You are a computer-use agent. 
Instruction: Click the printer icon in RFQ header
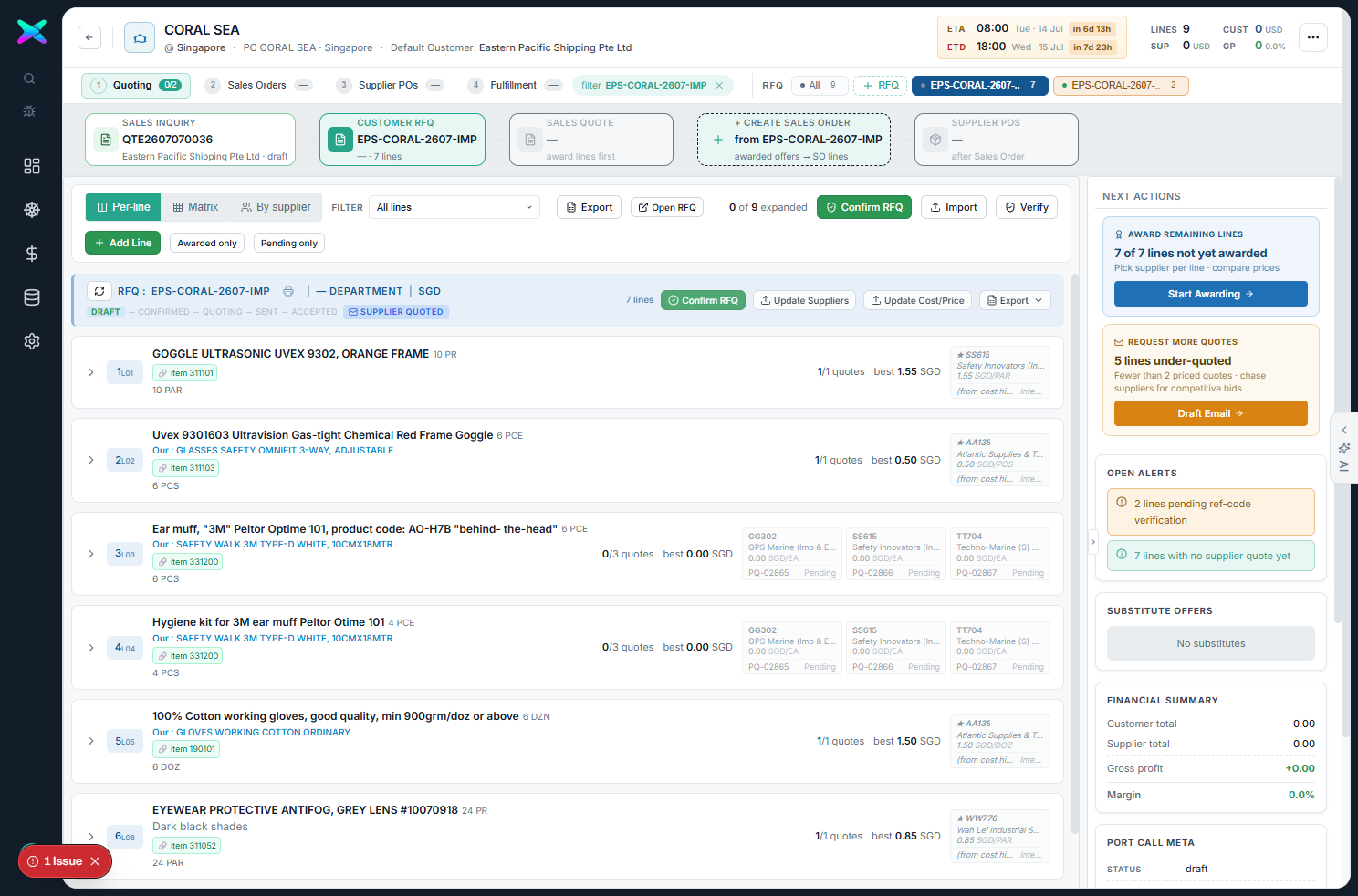click(288, 291)
